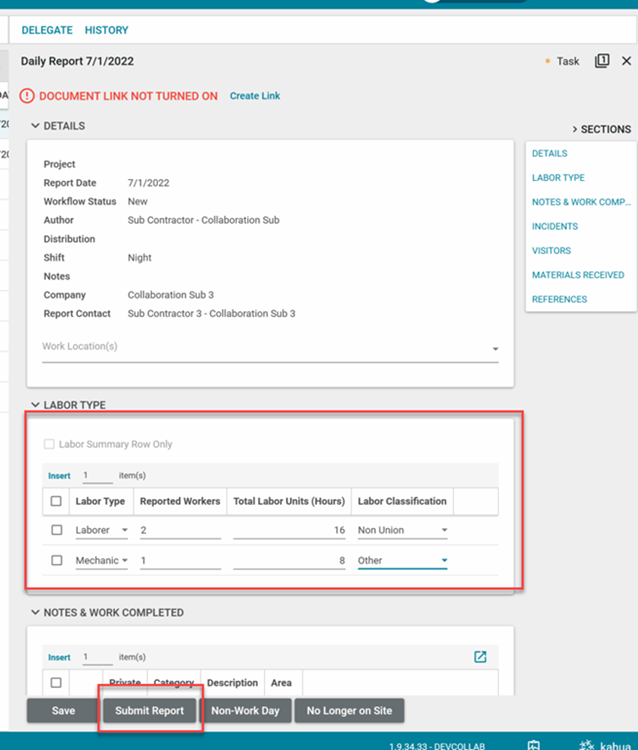
Task: Click the Reported Workers field for Laborer
Action: pyautogui.click(x=180, y=531)
